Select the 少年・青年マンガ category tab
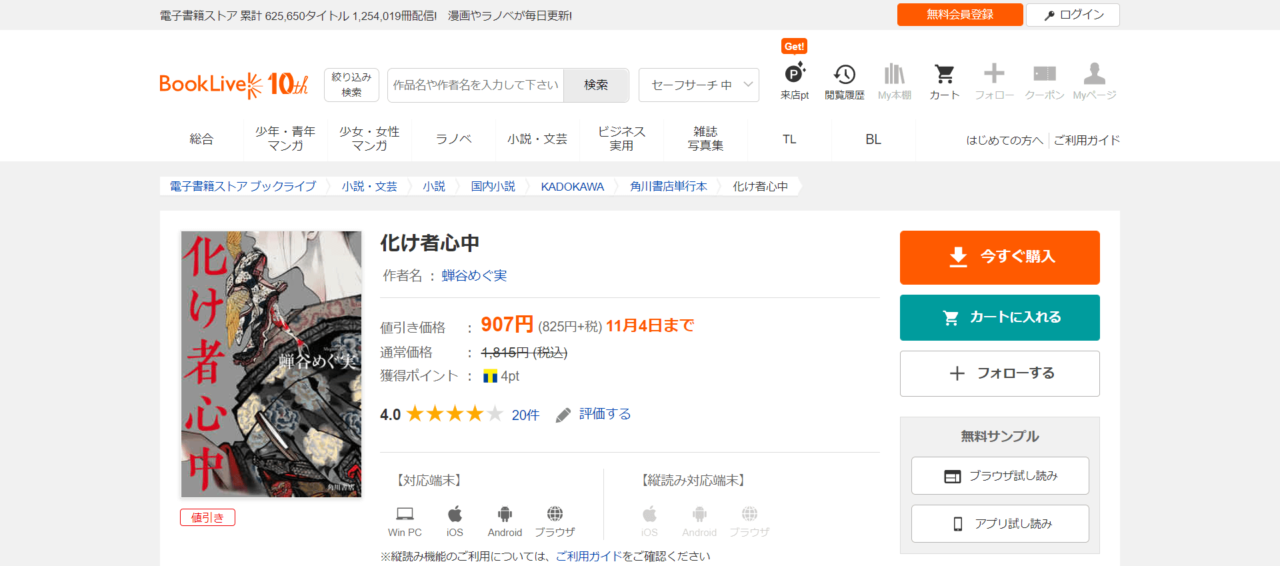 (x=285, y=139)
